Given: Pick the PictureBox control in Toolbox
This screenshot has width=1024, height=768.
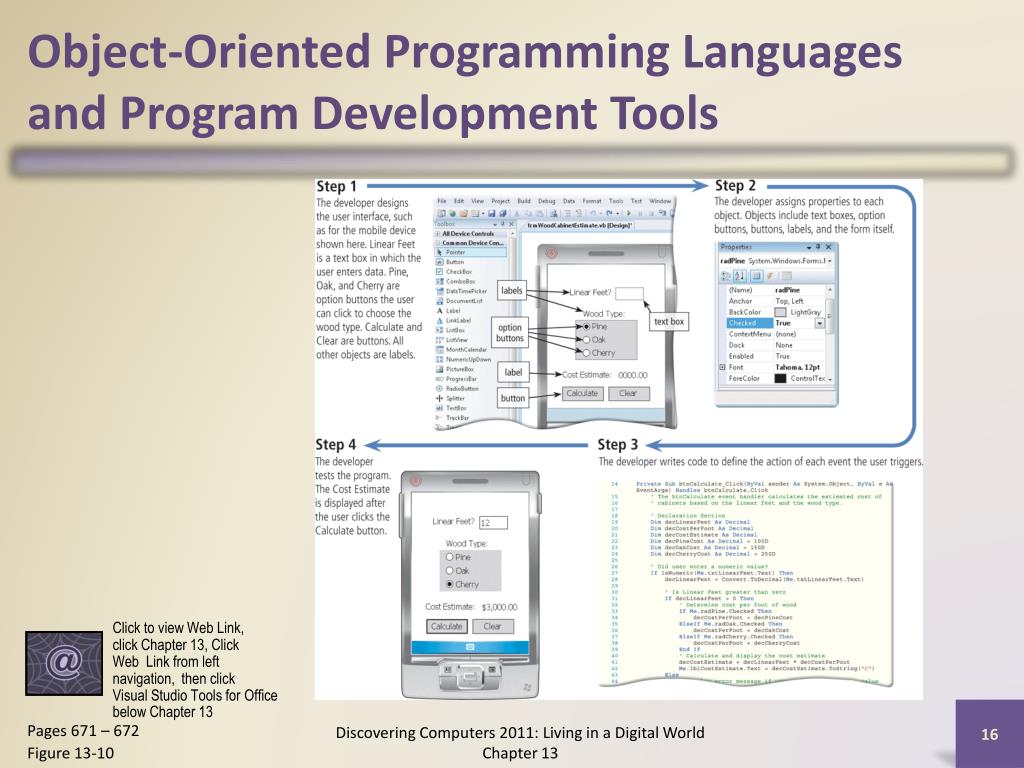Looking at the screenshot, I should [455, 369].
